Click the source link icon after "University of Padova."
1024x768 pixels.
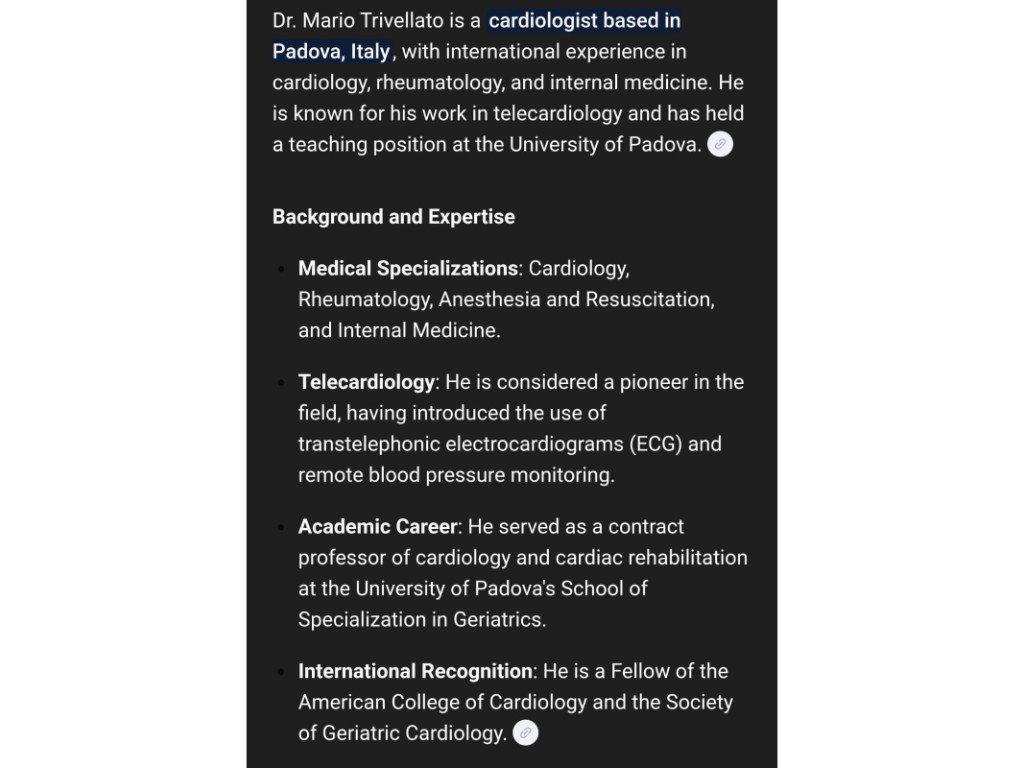point(720,144)
